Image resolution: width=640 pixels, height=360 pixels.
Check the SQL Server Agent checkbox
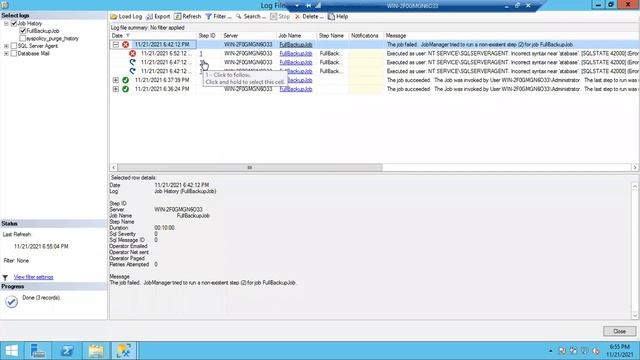14,46
